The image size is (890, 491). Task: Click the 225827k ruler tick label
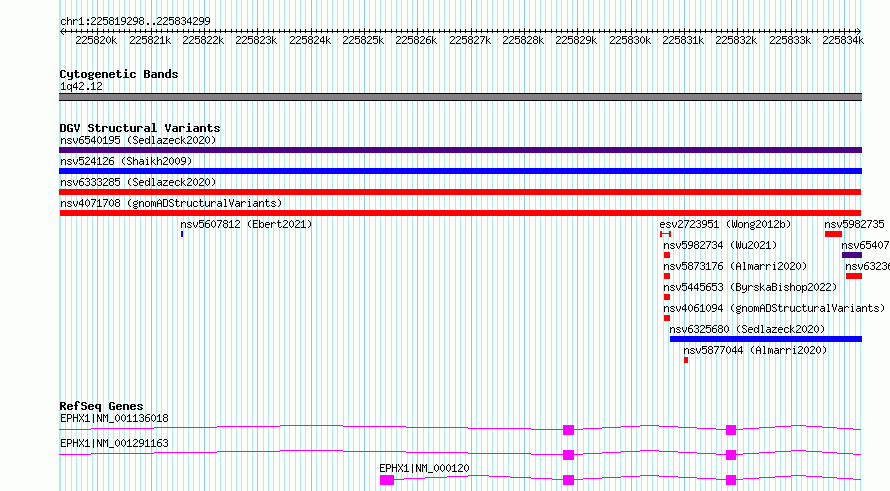click(470, 40)
